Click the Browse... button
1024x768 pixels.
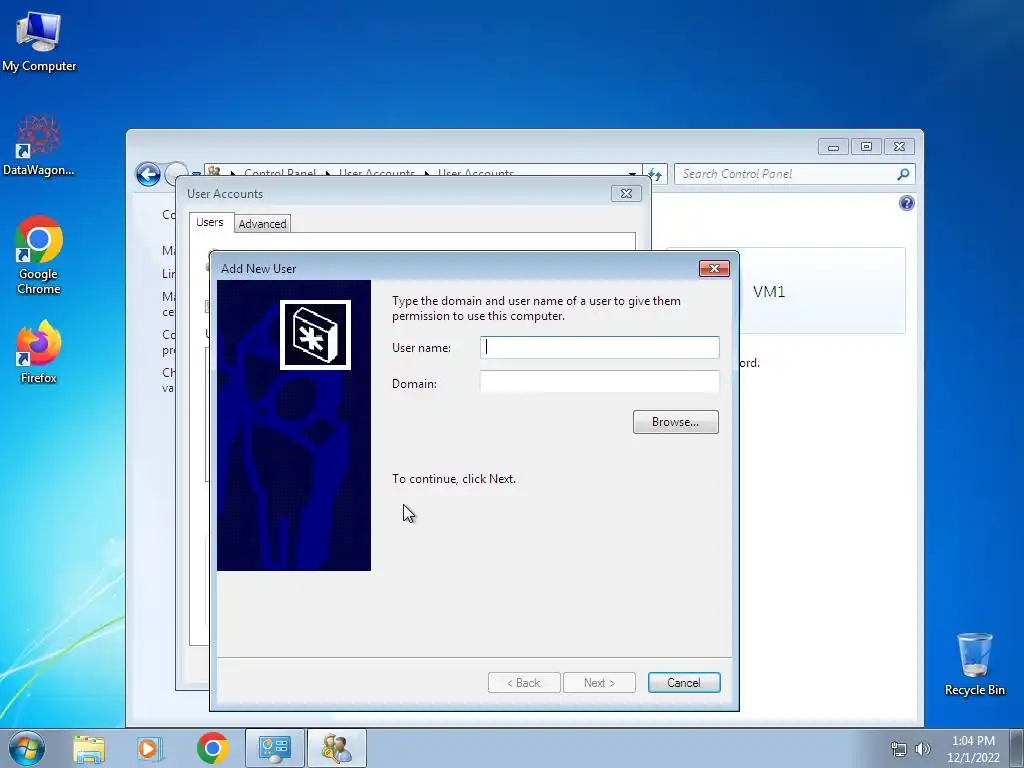point(675,422)
